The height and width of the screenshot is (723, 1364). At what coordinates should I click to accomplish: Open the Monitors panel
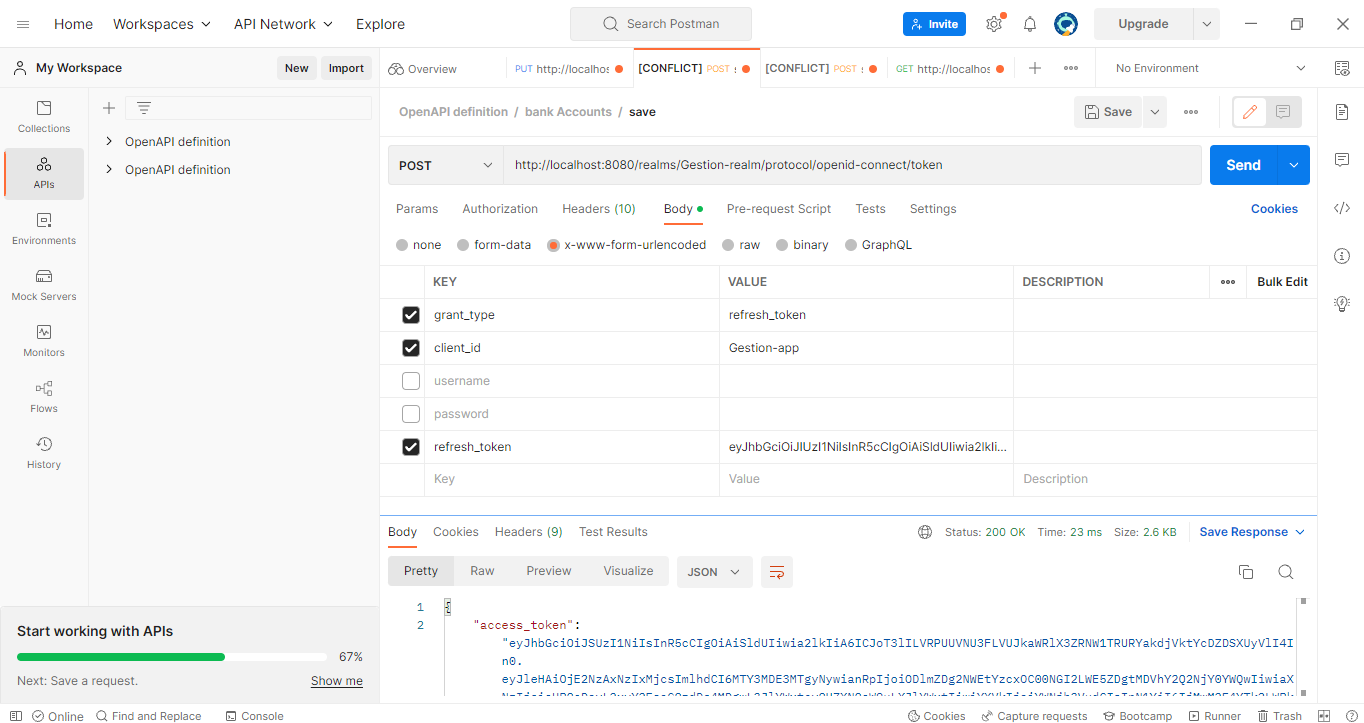coord(43,341)
